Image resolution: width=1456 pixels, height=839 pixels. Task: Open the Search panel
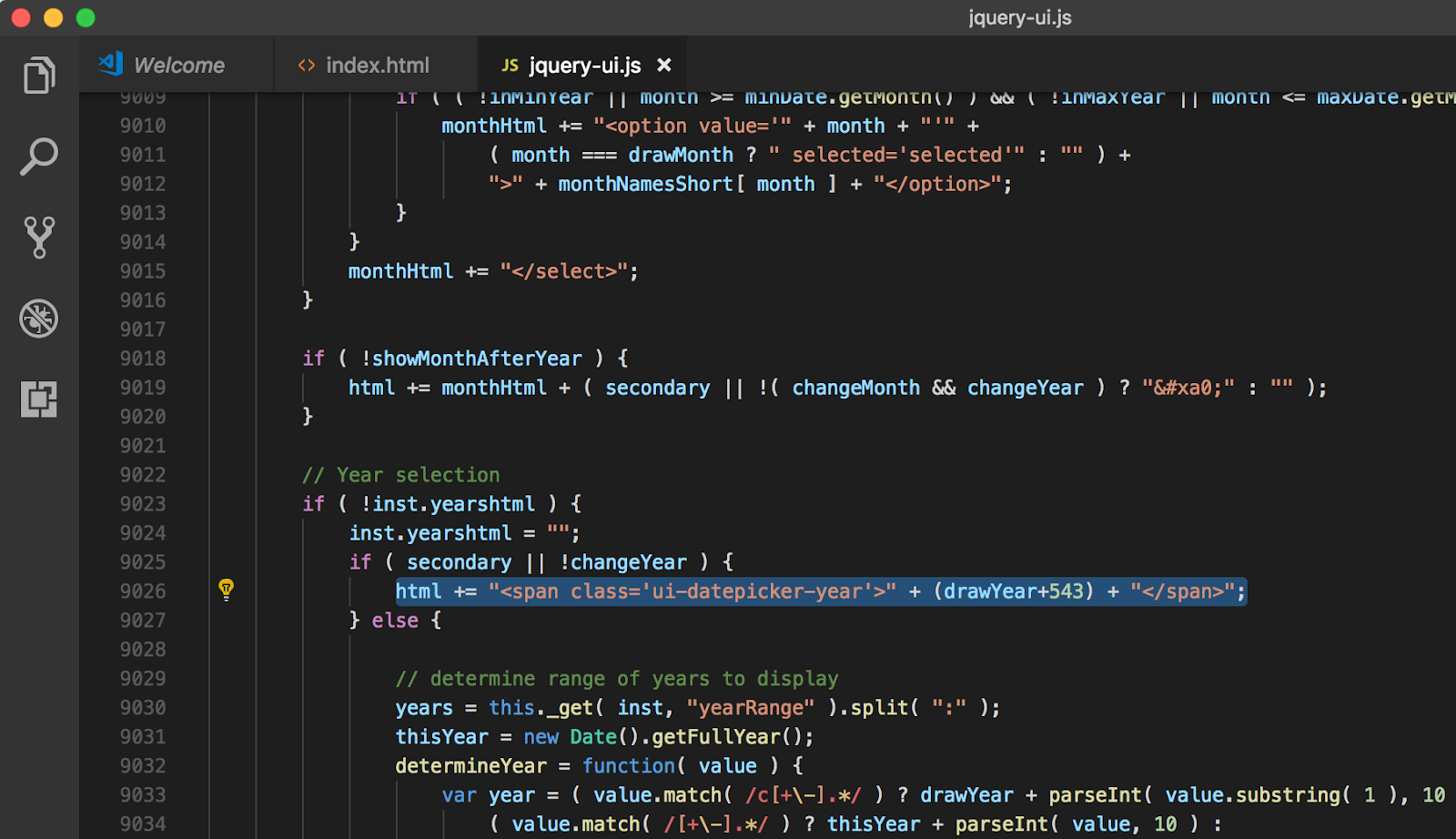pyautogui.click(x=37, y=156)
